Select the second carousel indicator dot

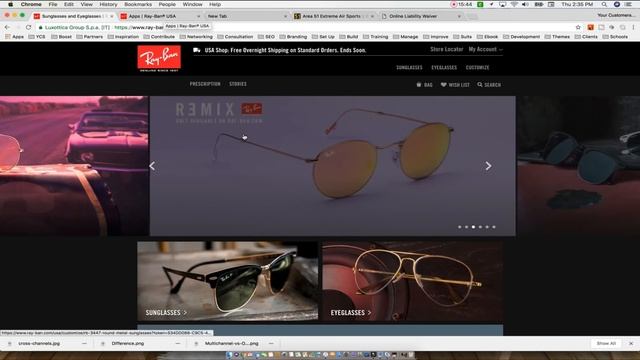(467, 227)
